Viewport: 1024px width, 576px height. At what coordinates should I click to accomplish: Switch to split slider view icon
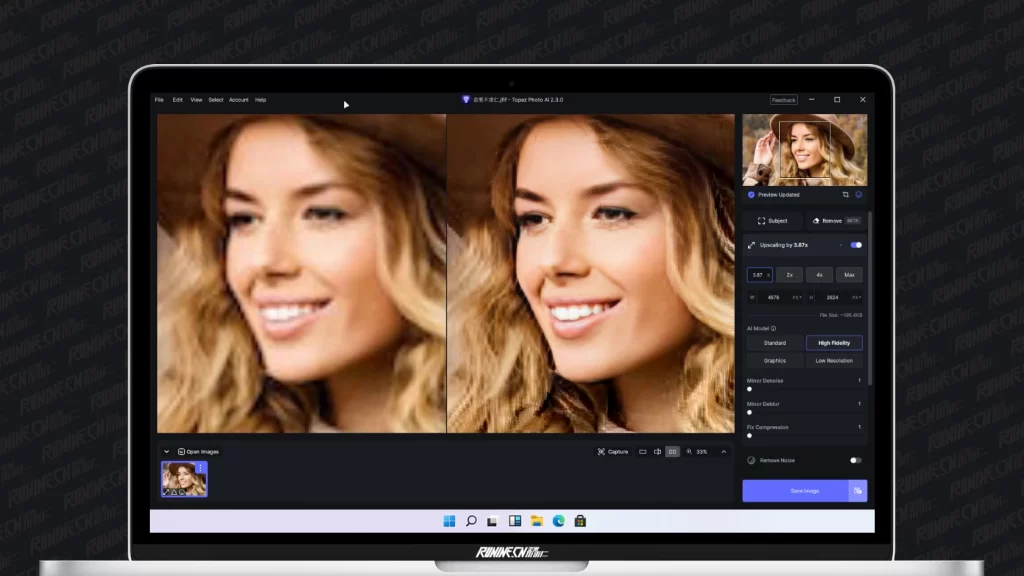[657, 452]
